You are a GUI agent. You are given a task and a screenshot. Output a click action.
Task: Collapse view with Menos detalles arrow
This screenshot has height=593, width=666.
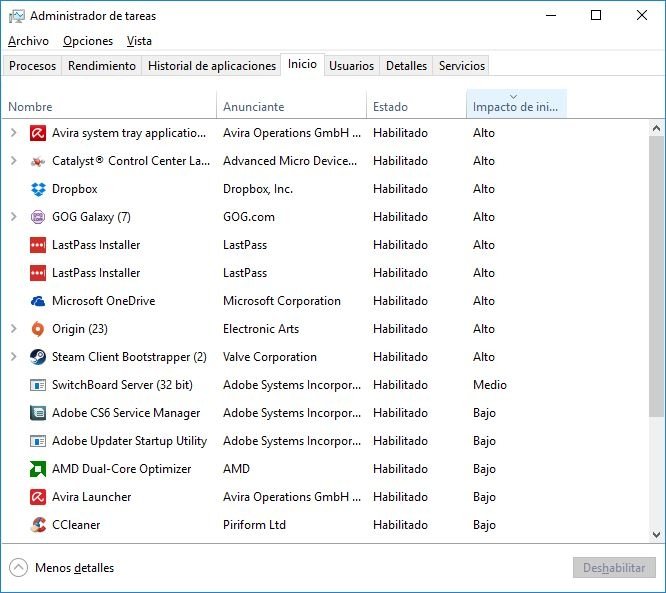tap(18, 568)
